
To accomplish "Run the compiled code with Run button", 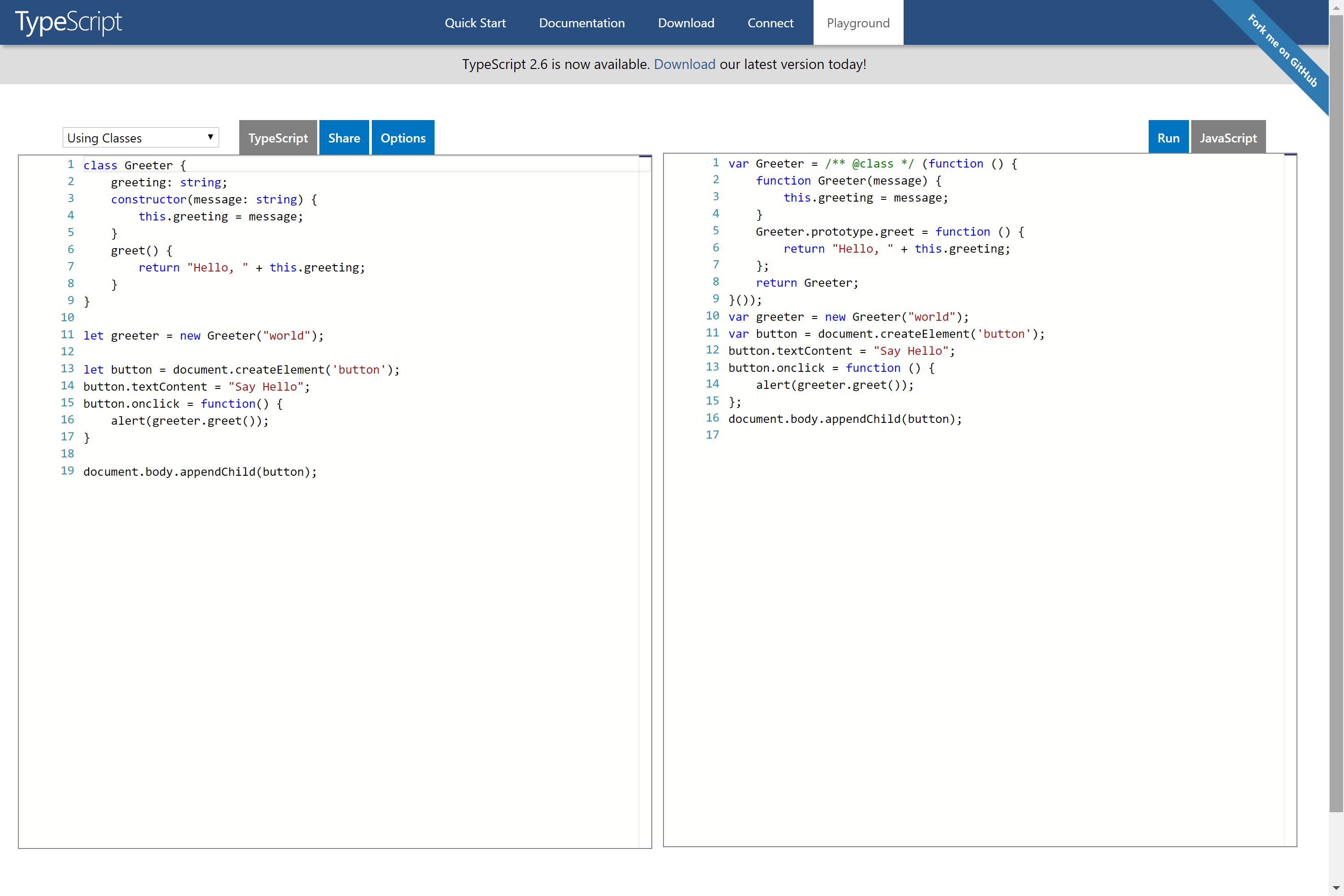I will coord(1168,138).
